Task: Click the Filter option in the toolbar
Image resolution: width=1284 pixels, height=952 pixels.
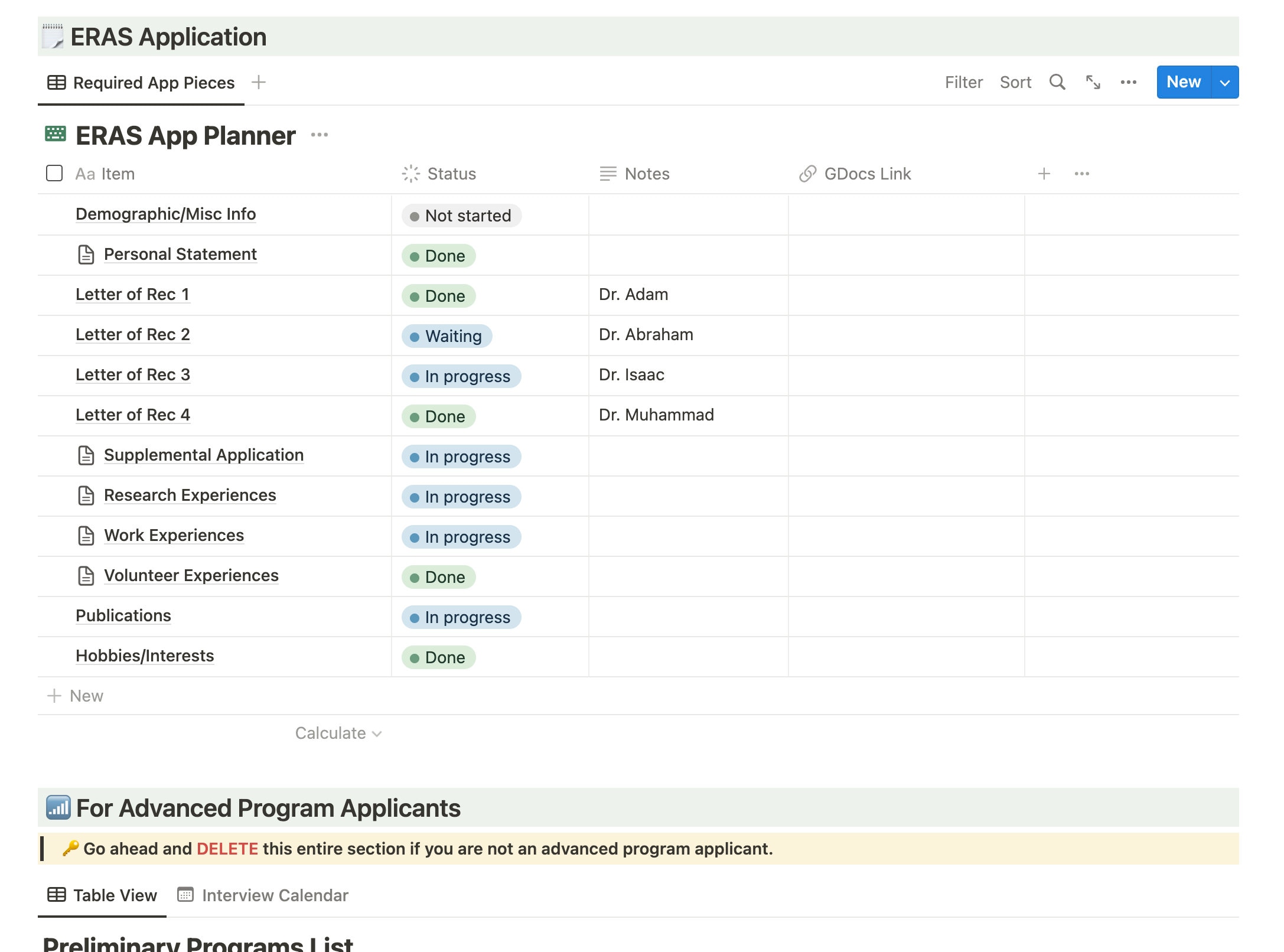Action: pyautogui.click(x=963, y=82)
